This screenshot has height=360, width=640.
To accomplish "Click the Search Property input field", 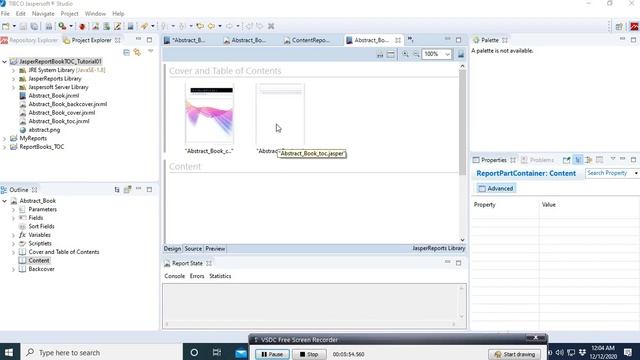I will pos(610,173).
